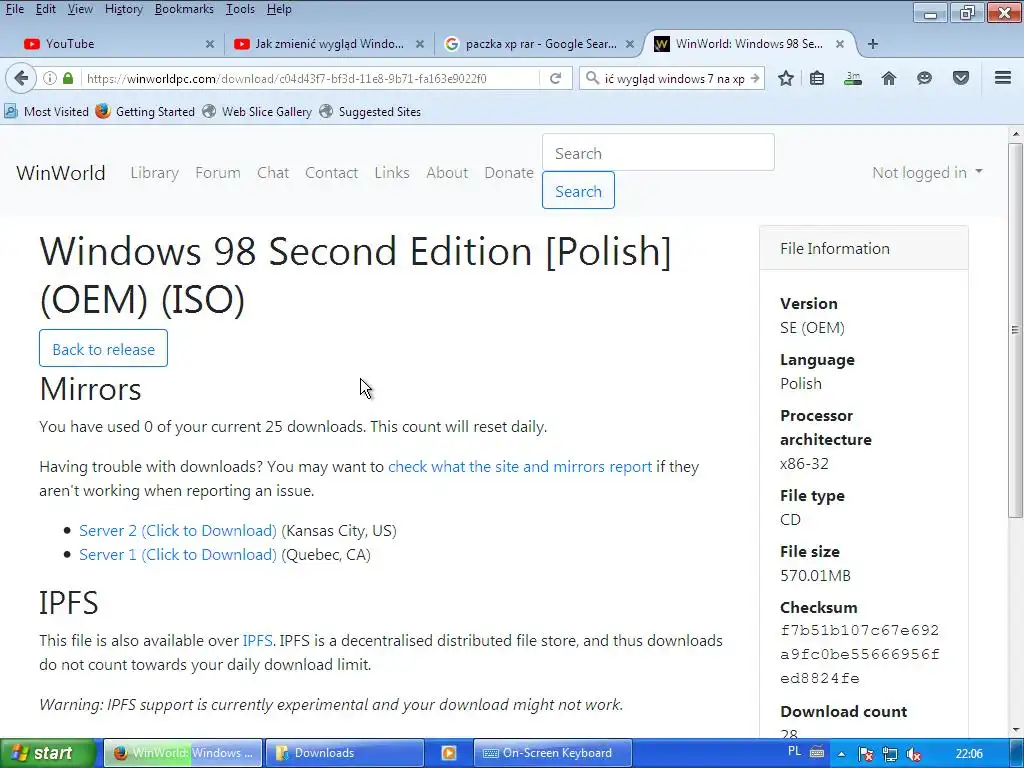The width and height of the screenshot is (1024, 768).
Task: Show bookmarks list icon
Action: coord(817,78)
